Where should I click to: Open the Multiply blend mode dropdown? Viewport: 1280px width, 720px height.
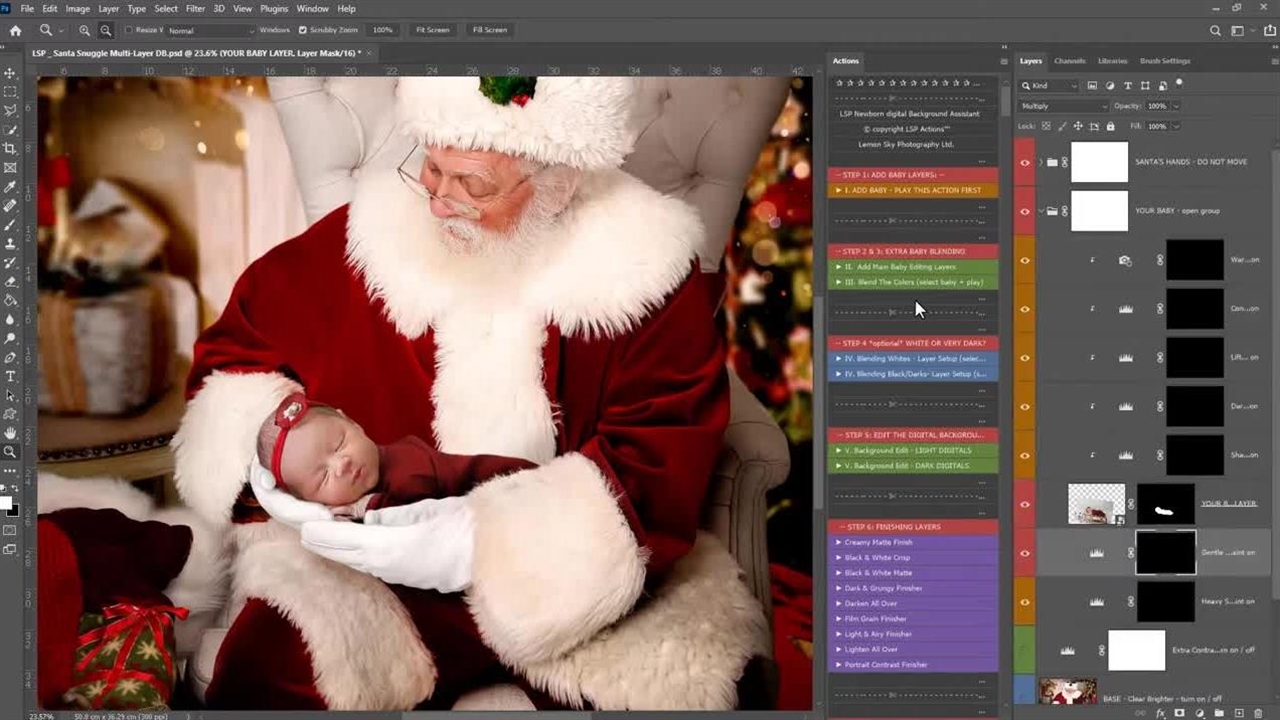(1064, 106)
